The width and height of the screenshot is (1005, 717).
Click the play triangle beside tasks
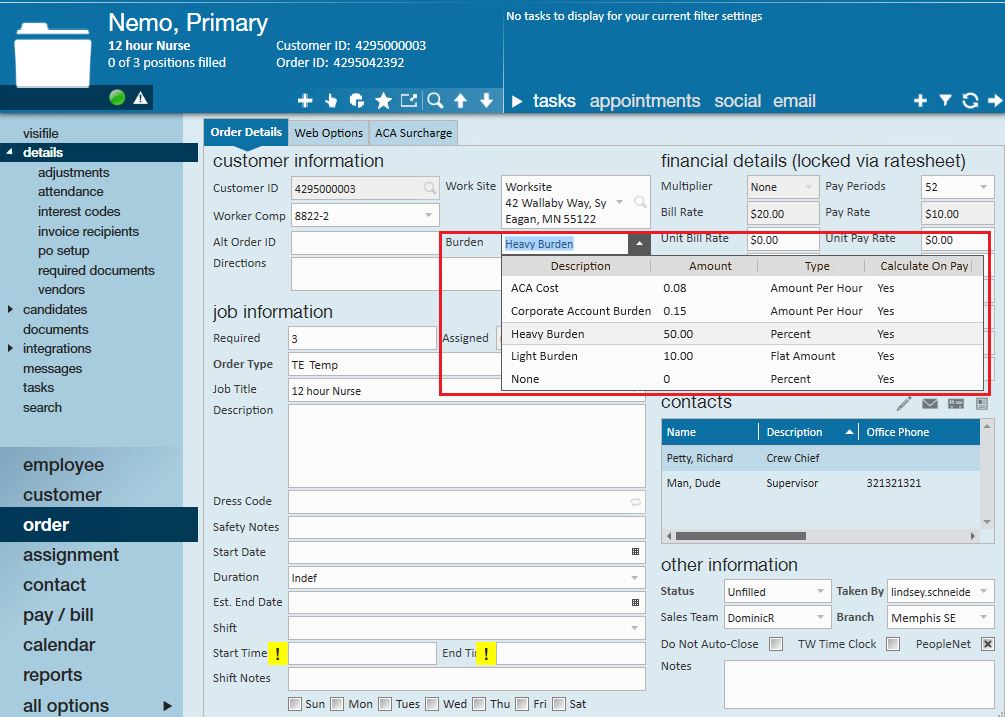pyautogui.click(x=517, y=101)
